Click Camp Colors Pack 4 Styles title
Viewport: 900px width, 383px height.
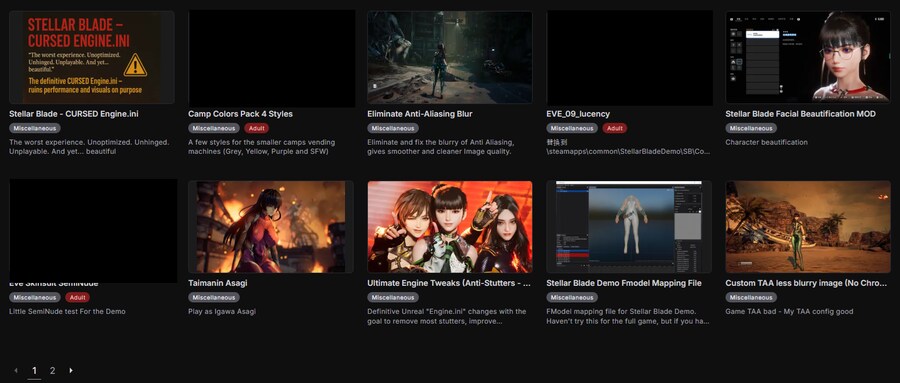click(240, 114)
